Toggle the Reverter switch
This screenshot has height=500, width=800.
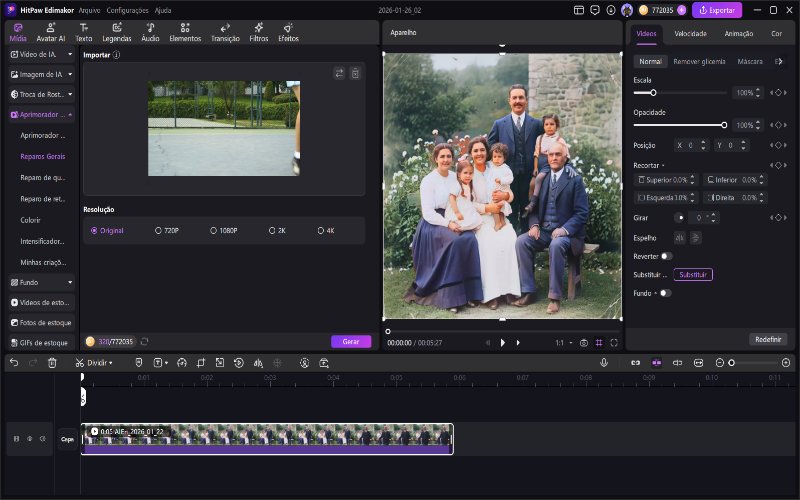click(666, 255)
